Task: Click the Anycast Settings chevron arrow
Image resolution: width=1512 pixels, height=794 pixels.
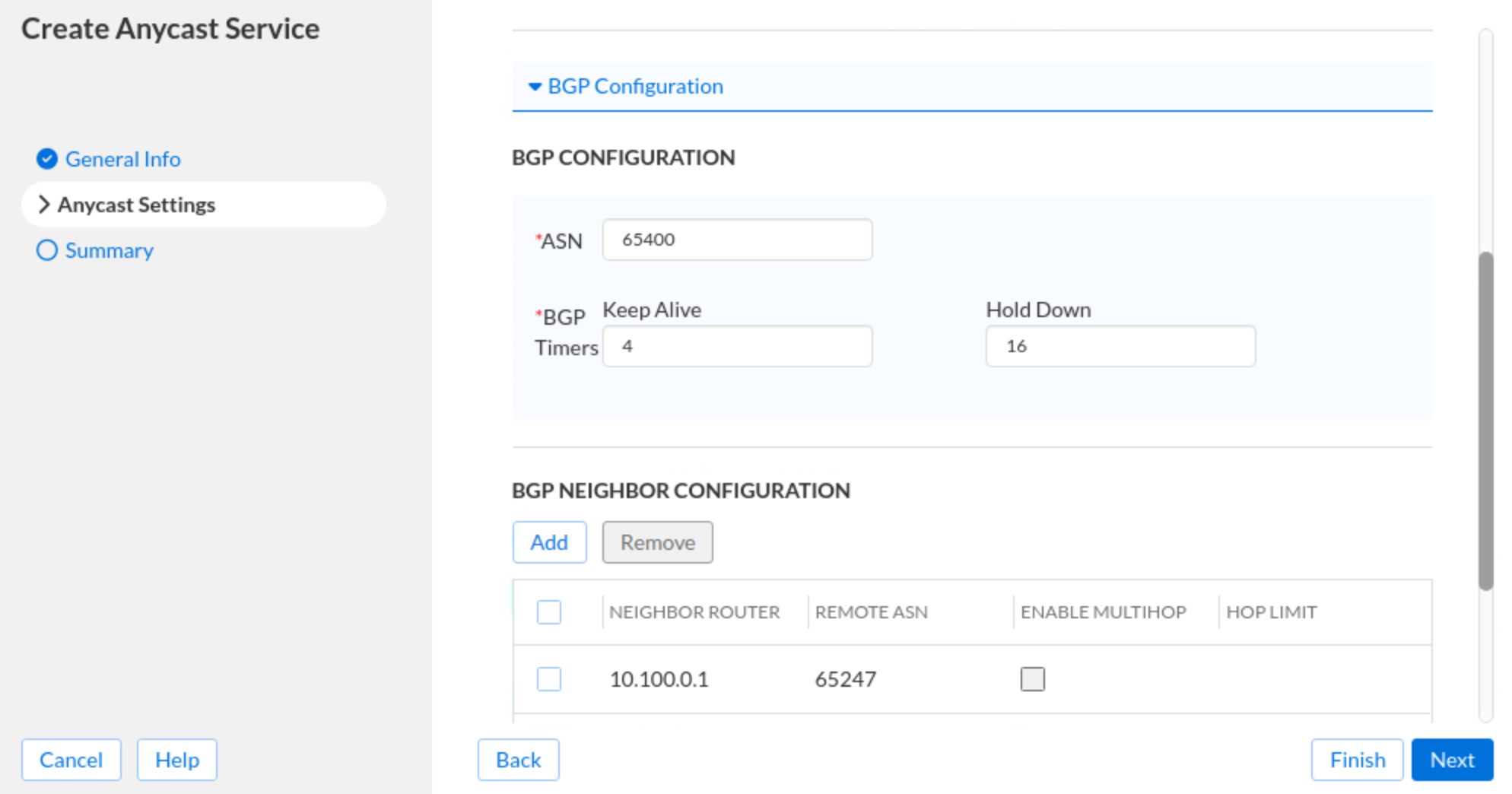Action: coord(44,205)
